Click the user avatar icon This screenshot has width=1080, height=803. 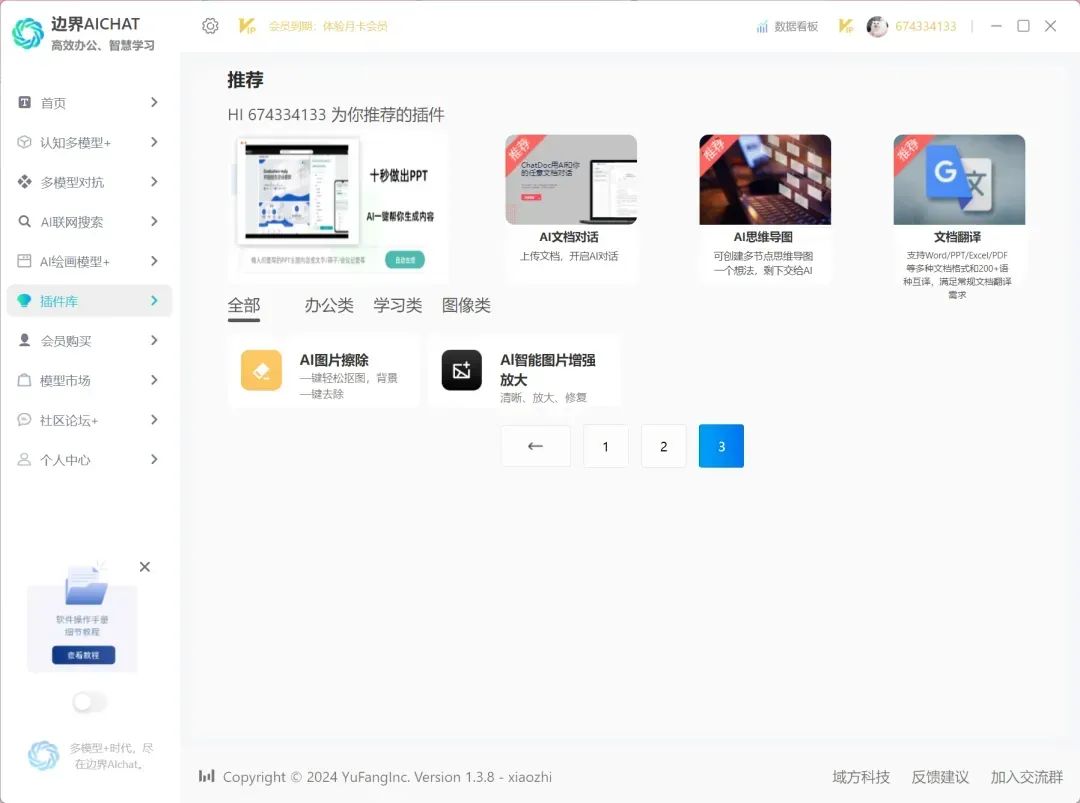pos(877,26)
